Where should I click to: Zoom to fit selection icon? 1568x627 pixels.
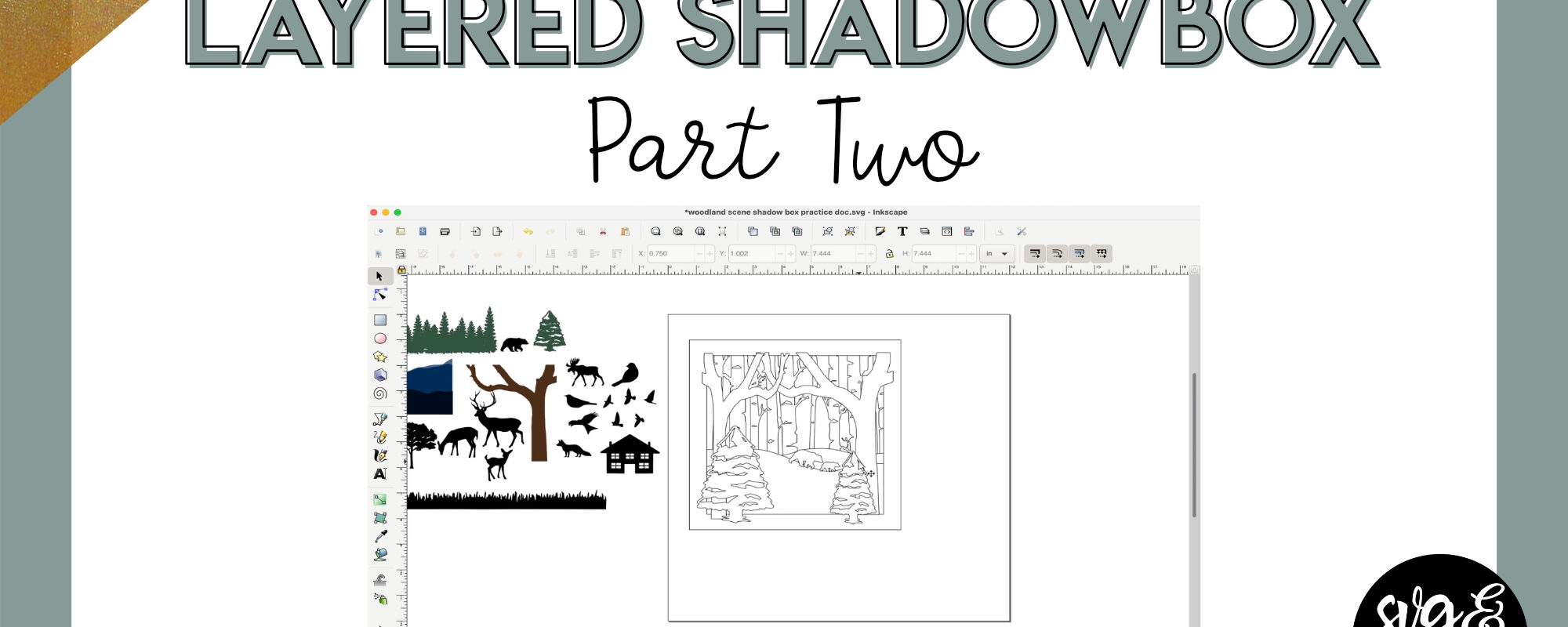655,231
